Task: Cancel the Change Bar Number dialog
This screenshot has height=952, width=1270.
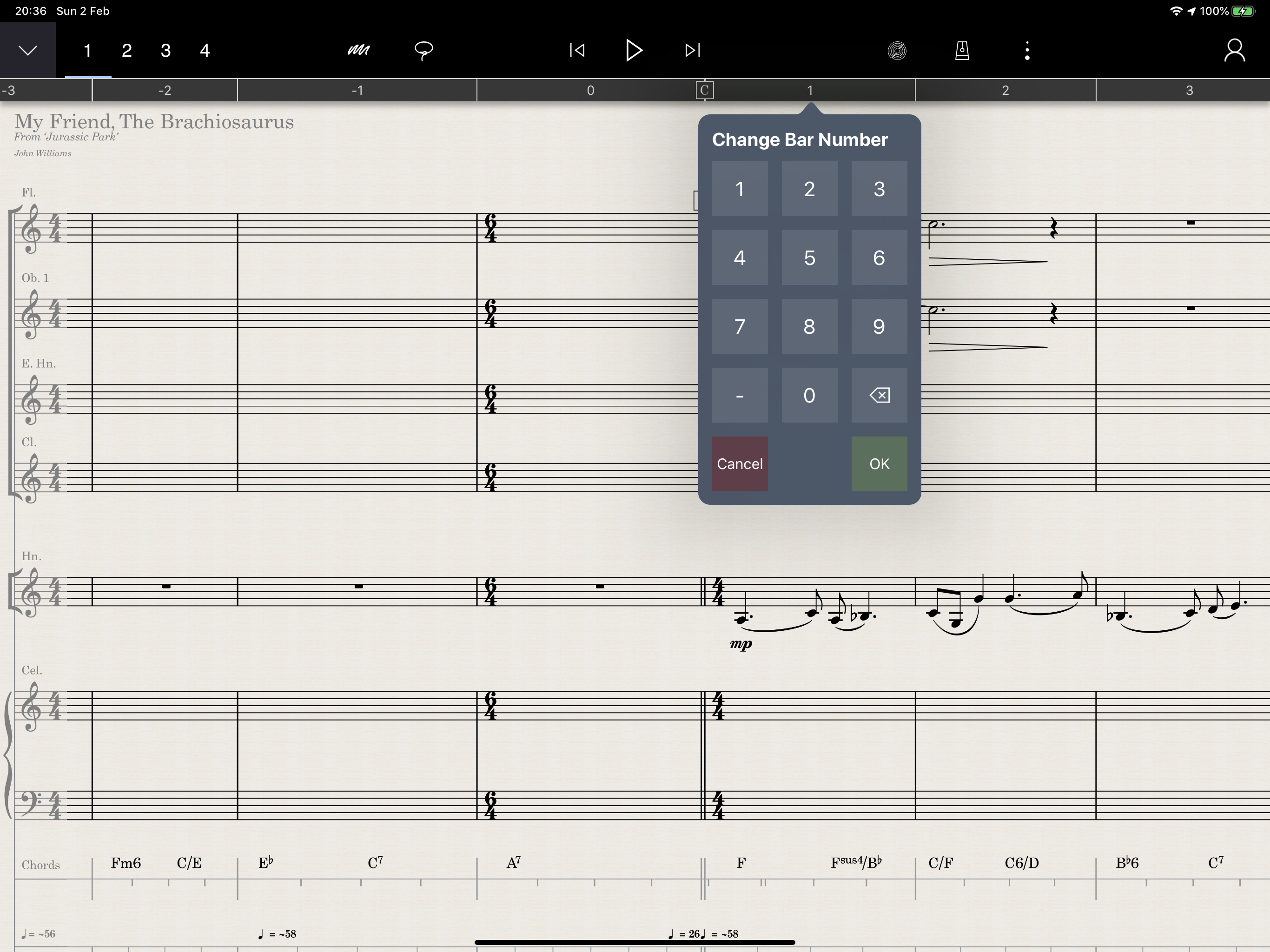Action: coord(740,464)
